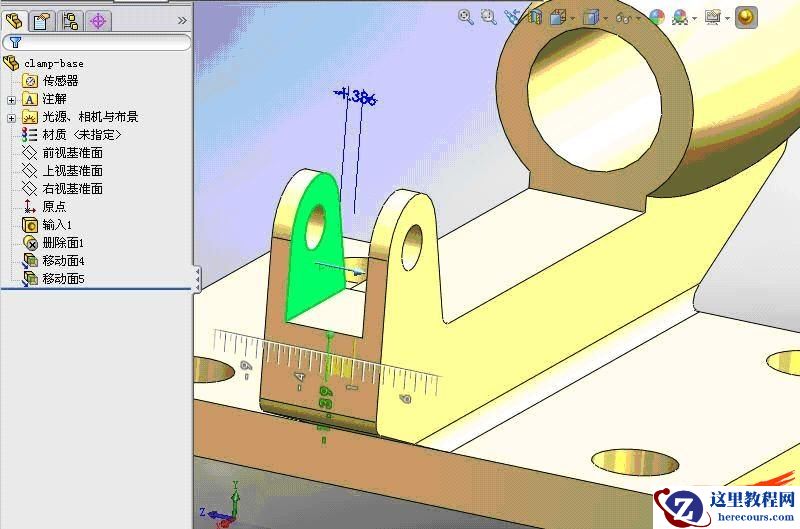Switch to the PropertyManager tab
The width and height of the screenshot is (800, 529).
pos(41,21)
